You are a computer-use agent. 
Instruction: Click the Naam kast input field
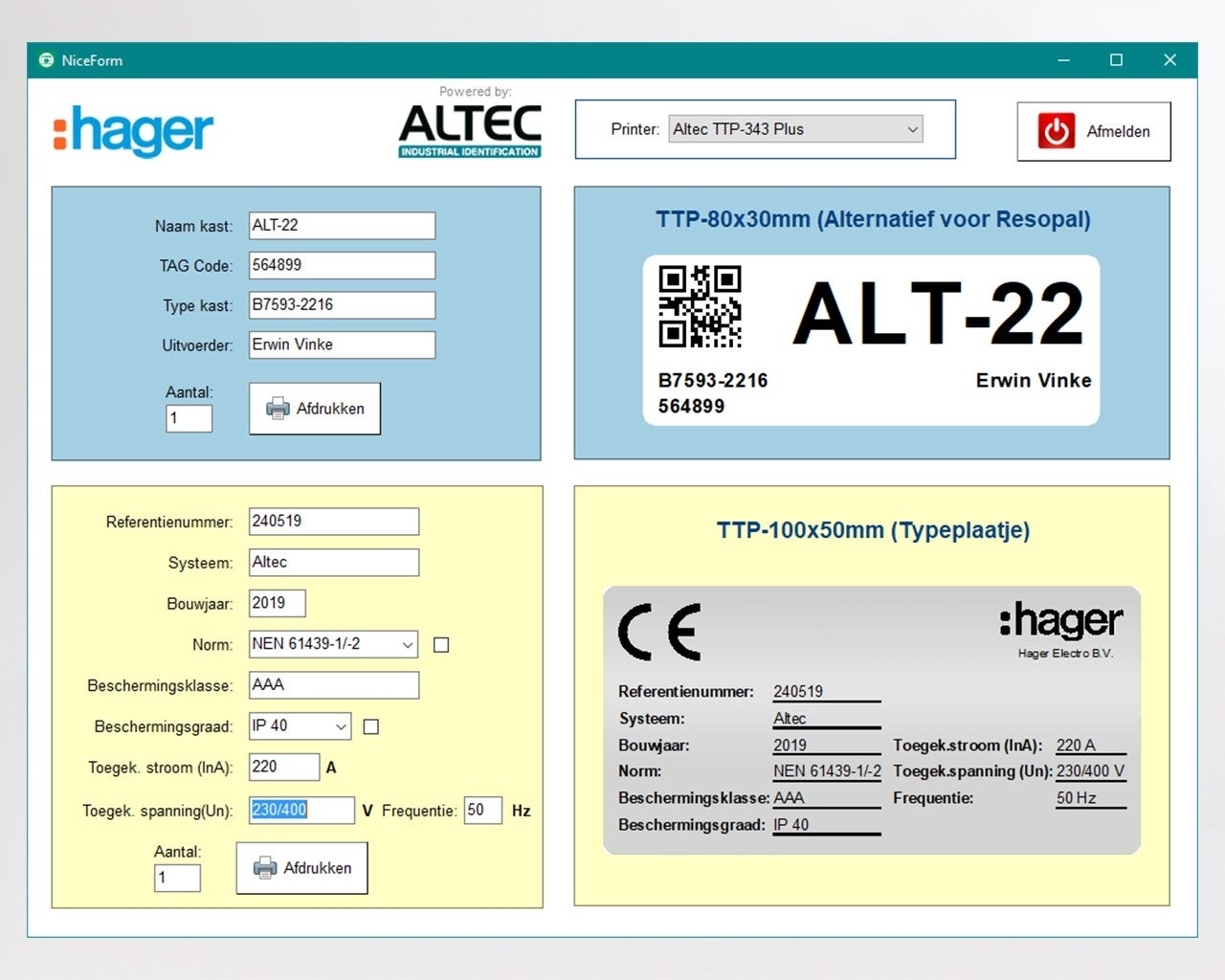point(342,226)
